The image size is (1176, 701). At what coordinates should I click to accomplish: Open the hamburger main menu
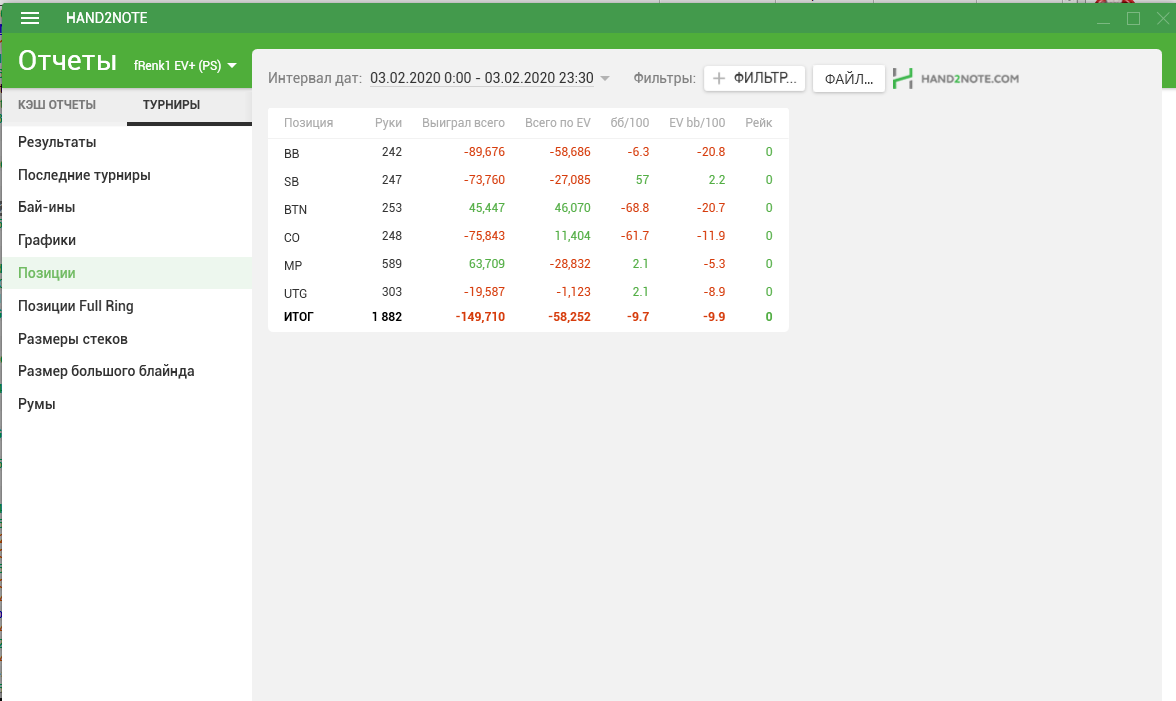point(30,18)
